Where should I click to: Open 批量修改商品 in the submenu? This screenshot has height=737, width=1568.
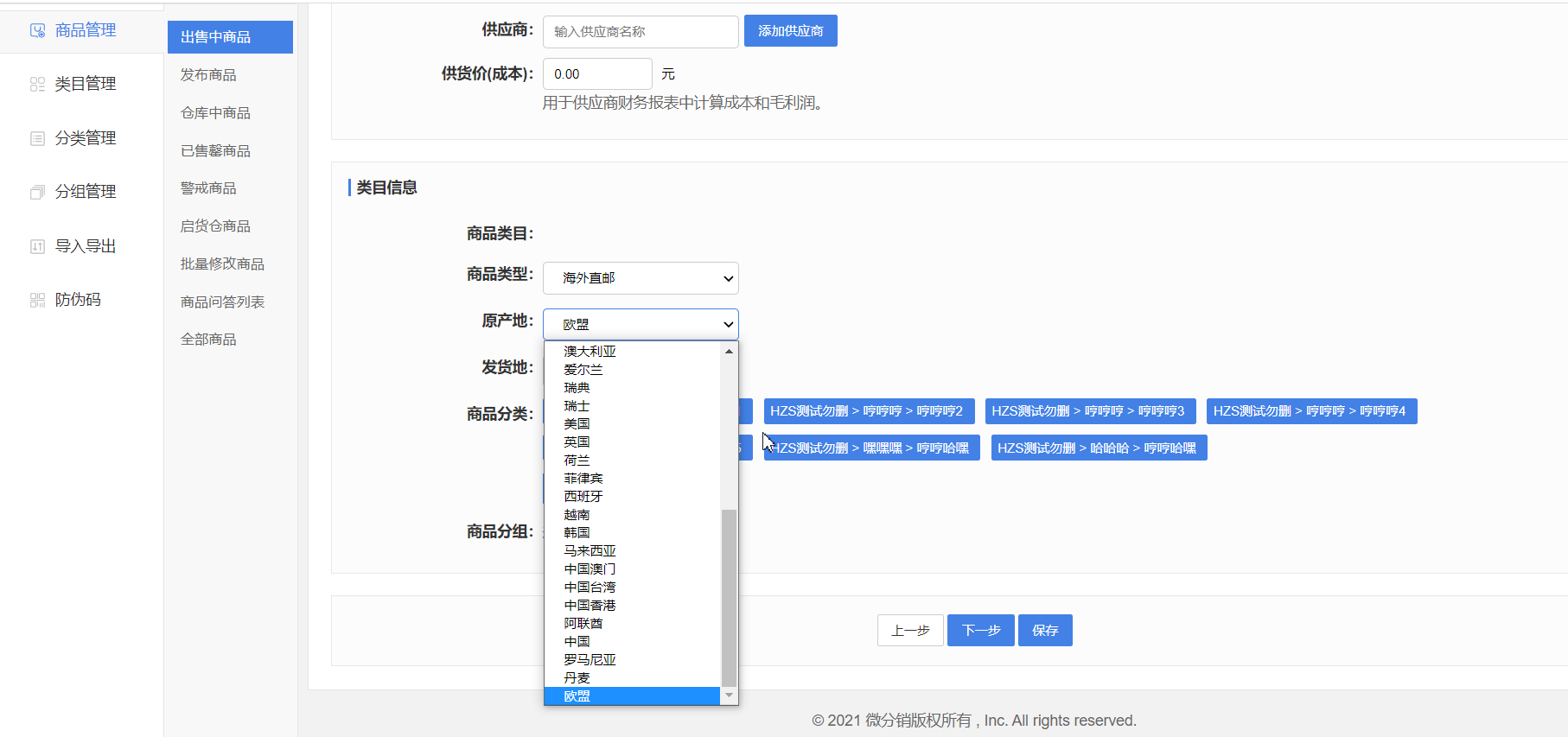click(222, 264)
